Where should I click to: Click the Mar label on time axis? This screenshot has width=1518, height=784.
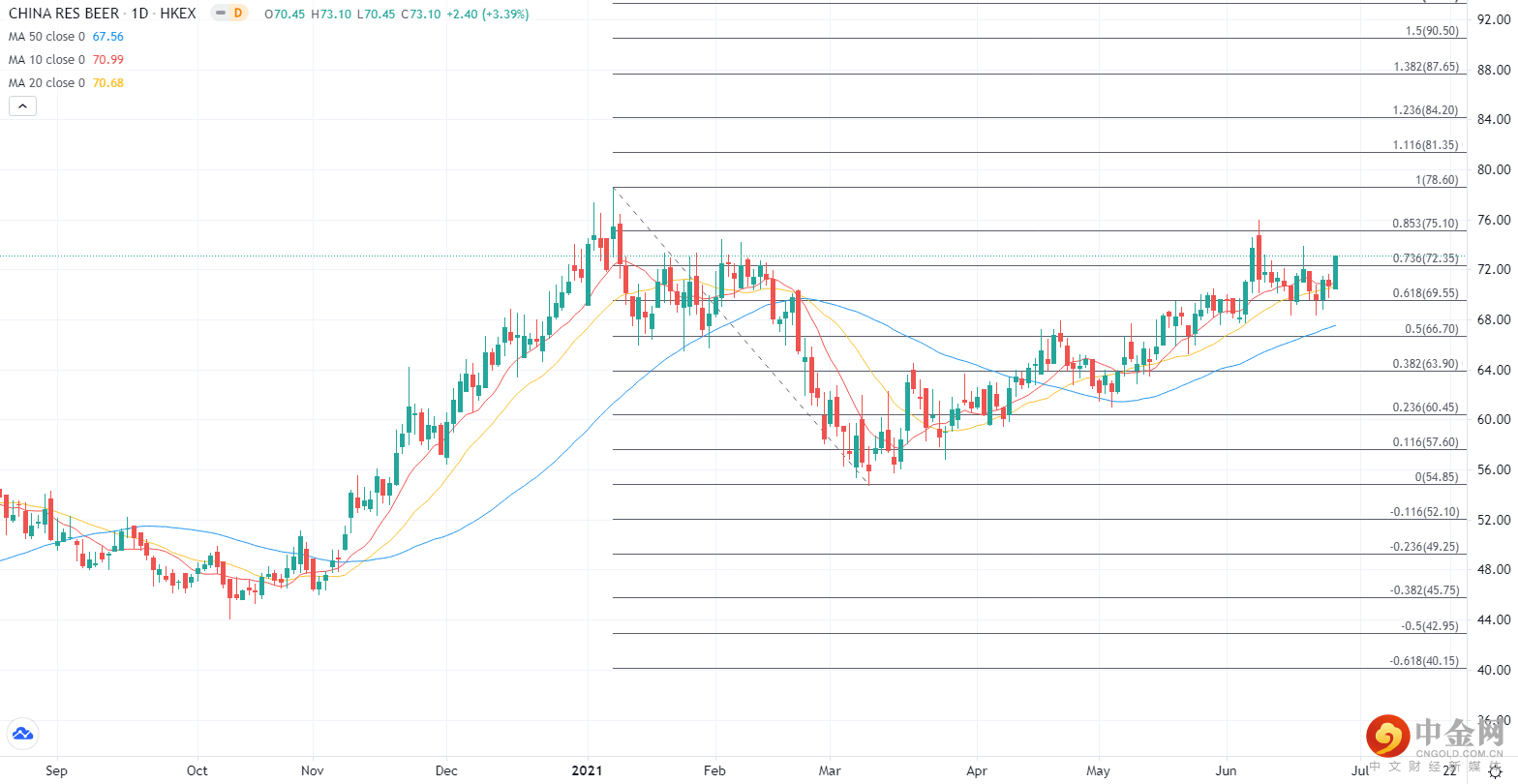[830, 770]
